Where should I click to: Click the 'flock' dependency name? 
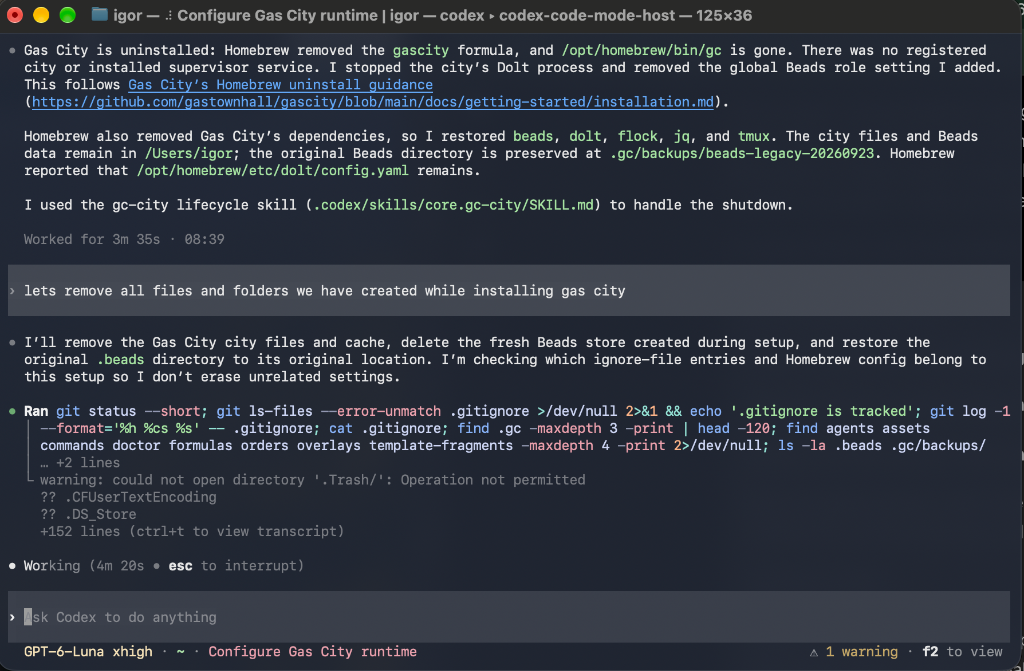637,136
